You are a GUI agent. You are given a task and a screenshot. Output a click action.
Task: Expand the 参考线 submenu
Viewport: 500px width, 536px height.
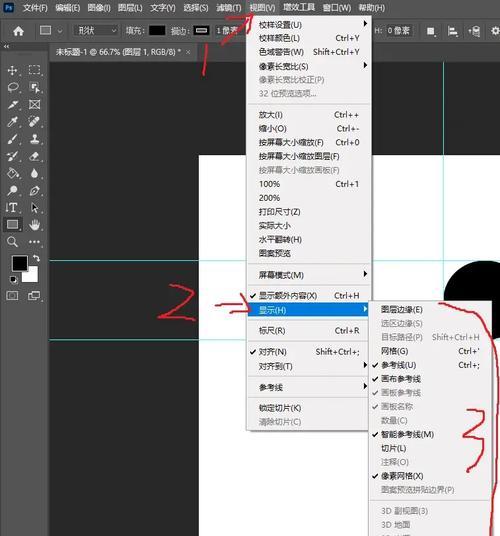tap(308, 387)
